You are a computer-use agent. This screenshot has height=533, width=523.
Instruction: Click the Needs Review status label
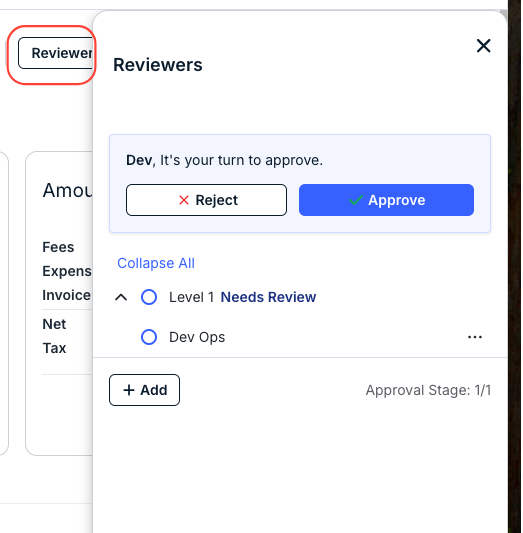[268, 297]
